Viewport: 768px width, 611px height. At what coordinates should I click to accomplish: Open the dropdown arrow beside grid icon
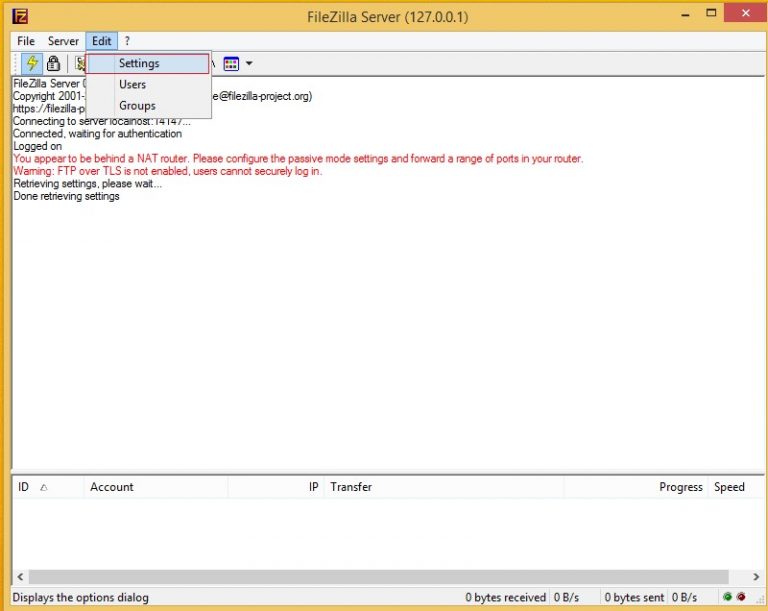pyautogui.click(x=249, y=63)
